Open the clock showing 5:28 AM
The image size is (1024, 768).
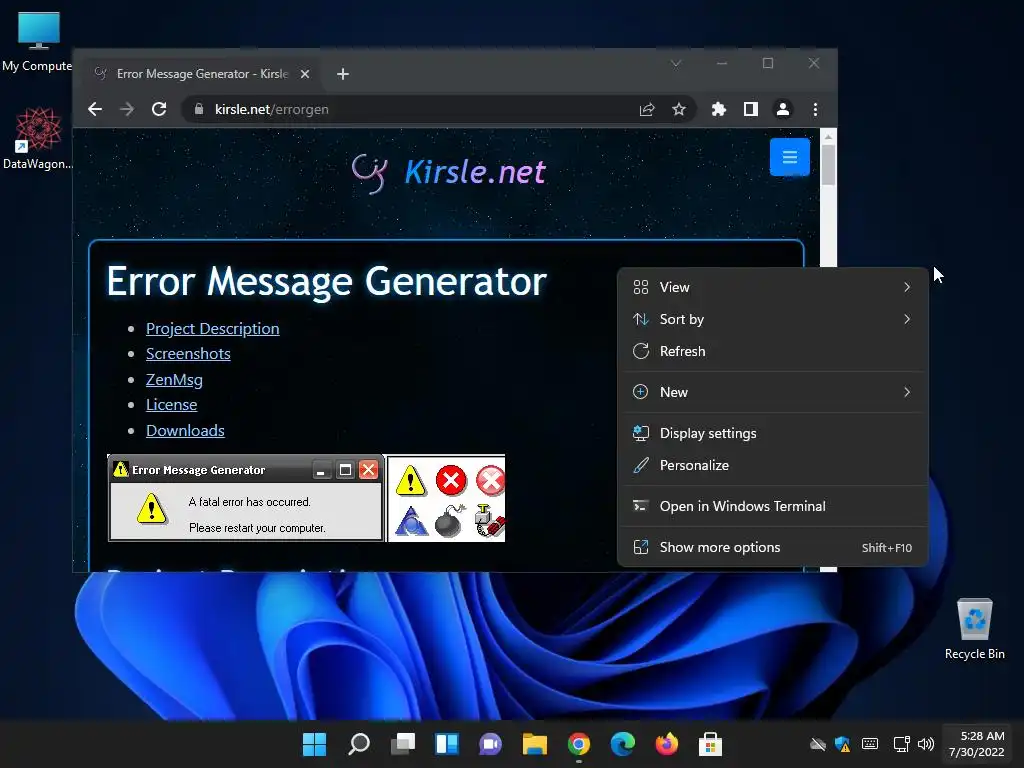pos(976,744)
